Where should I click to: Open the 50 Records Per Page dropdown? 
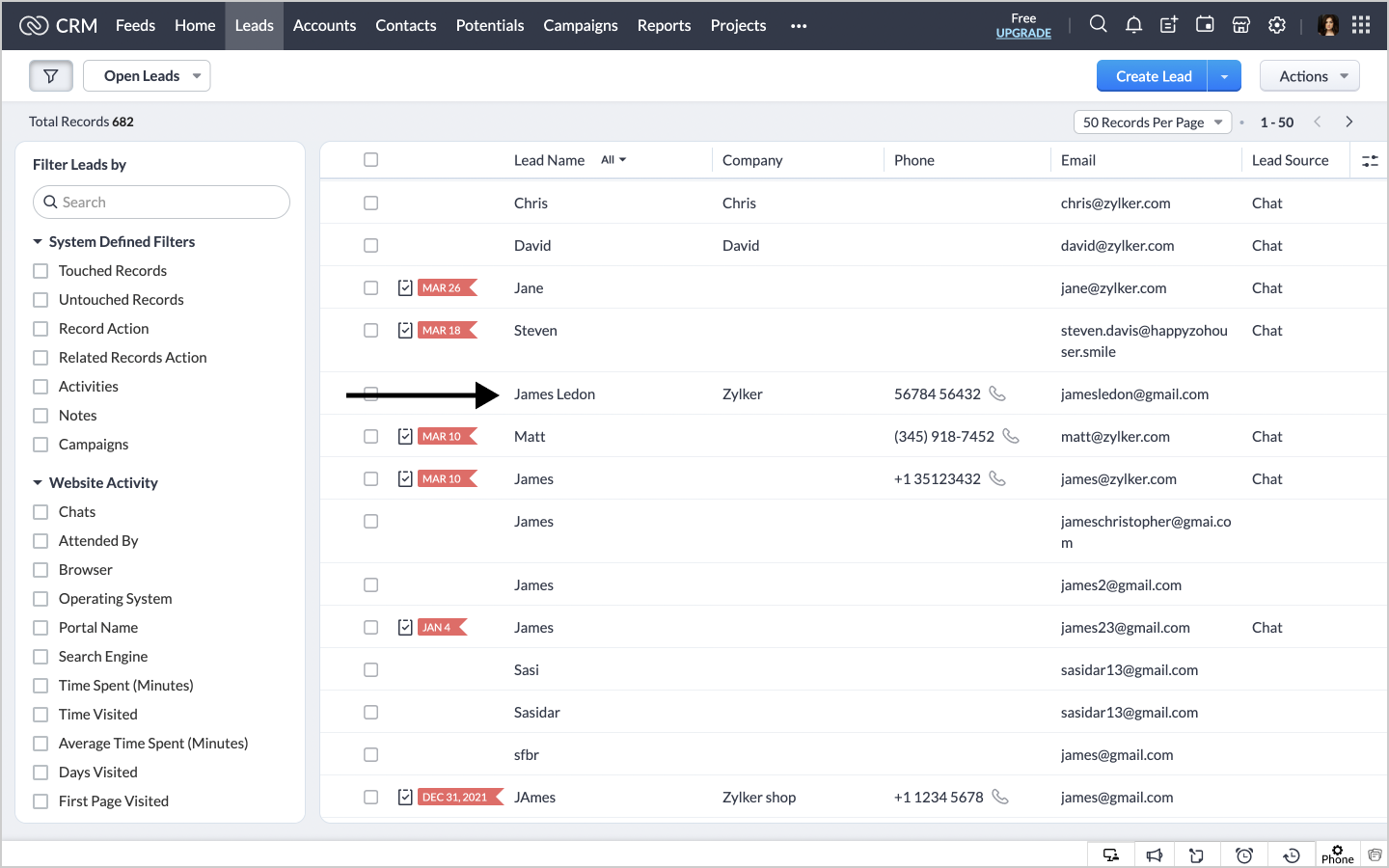pos(1153,122)
